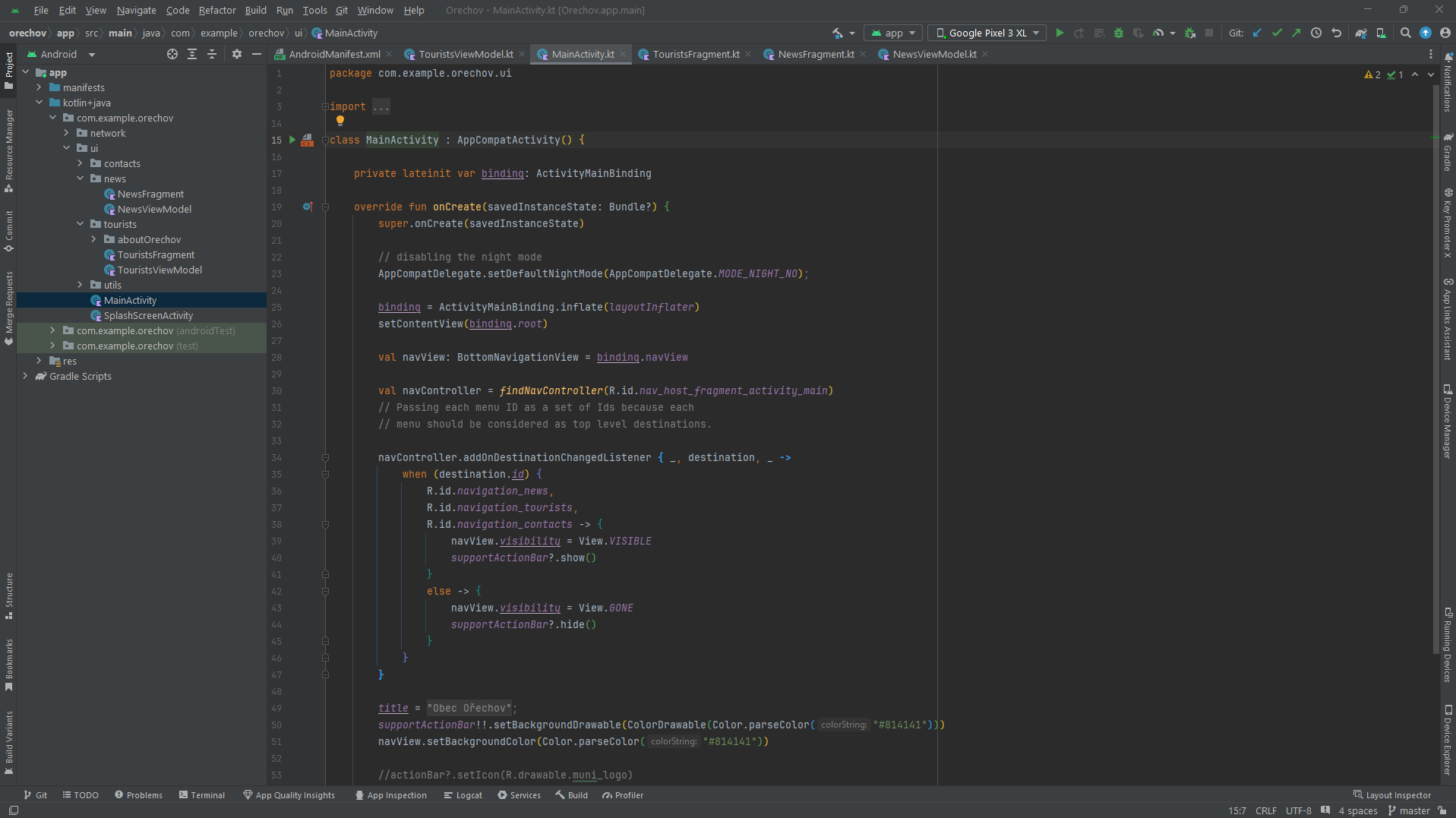1456x818 pixels.
Task: Open Project panel gear options
Action: (237, 54)
